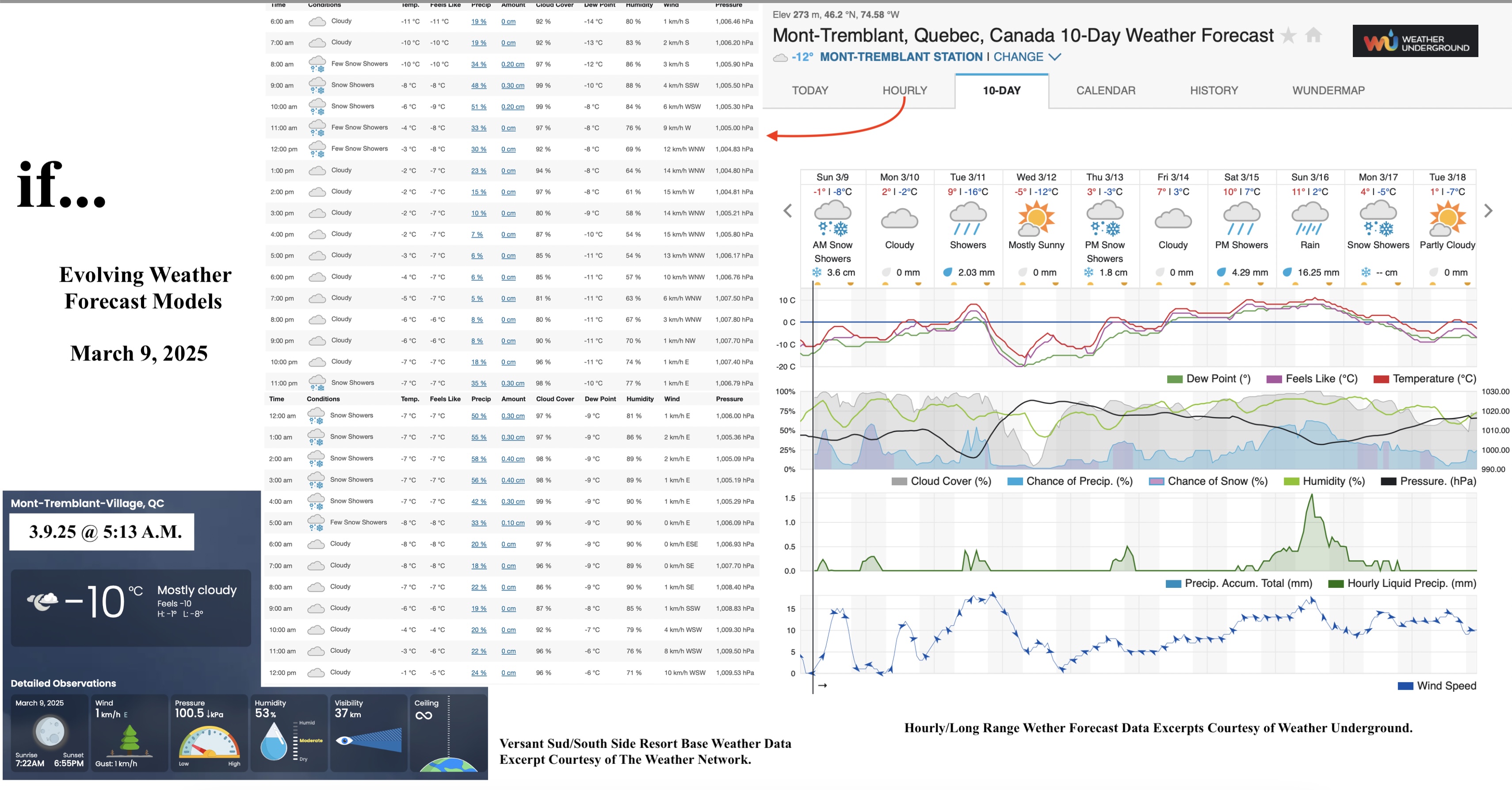Click the Sun 3/9 day header
Viewport: 1512px width, 790px height.
[832, 177]
